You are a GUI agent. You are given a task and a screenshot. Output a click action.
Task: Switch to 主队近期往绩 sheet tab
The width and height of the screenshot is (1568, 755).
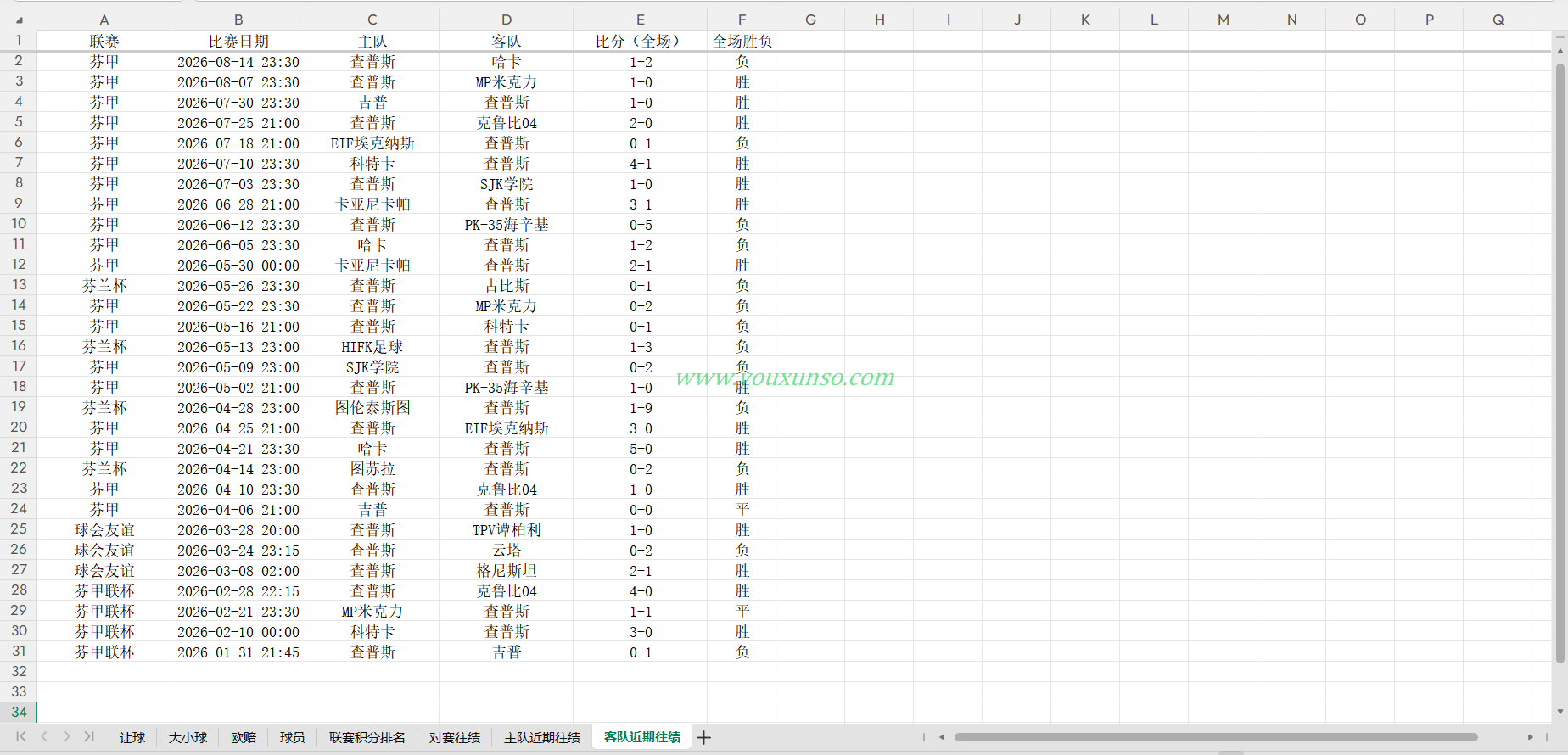point(542,737)
